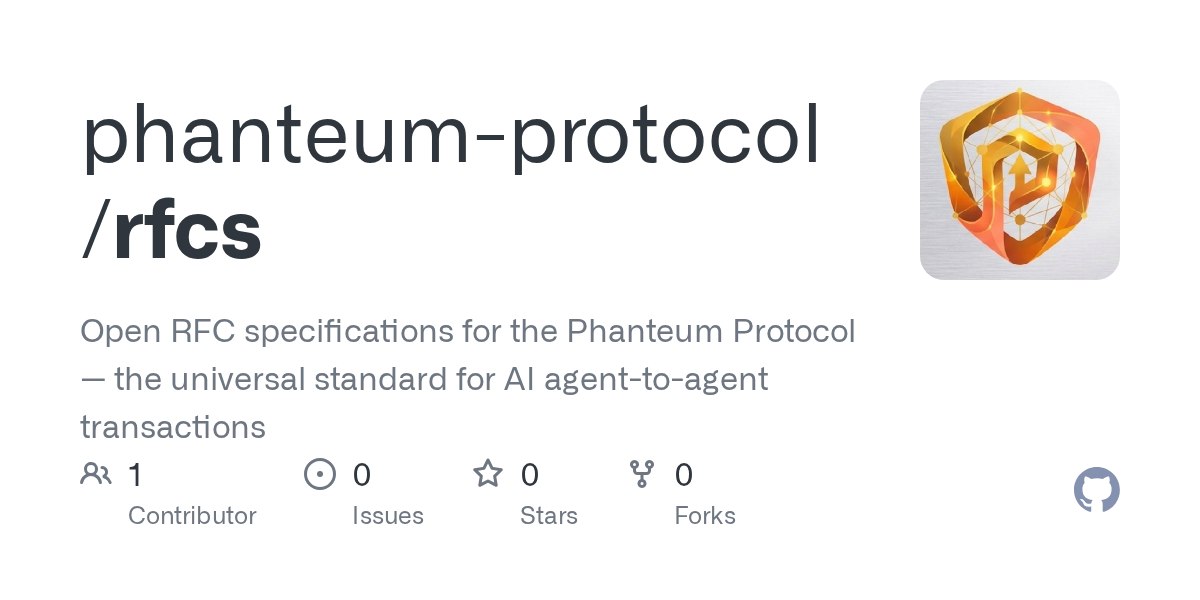Click the star icon above Stars

tap(488, 474)
